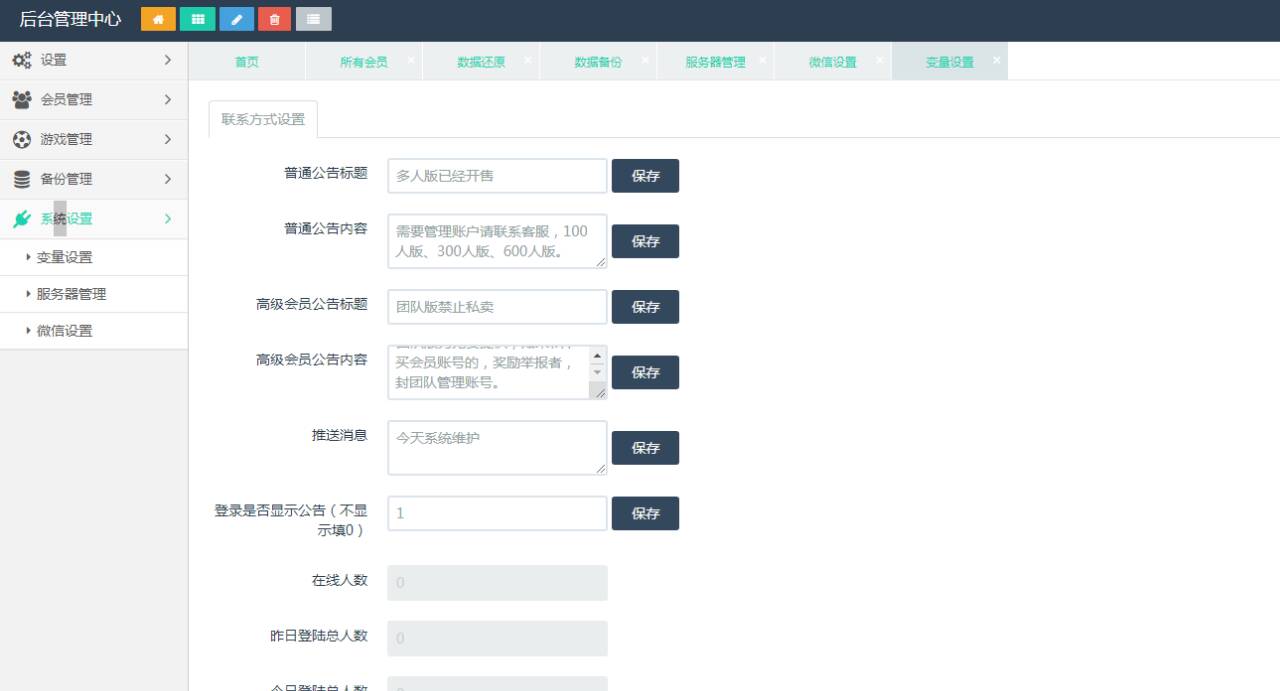
Task: Open 服务器管理 in the sidebar submenu
Action: 94,294
